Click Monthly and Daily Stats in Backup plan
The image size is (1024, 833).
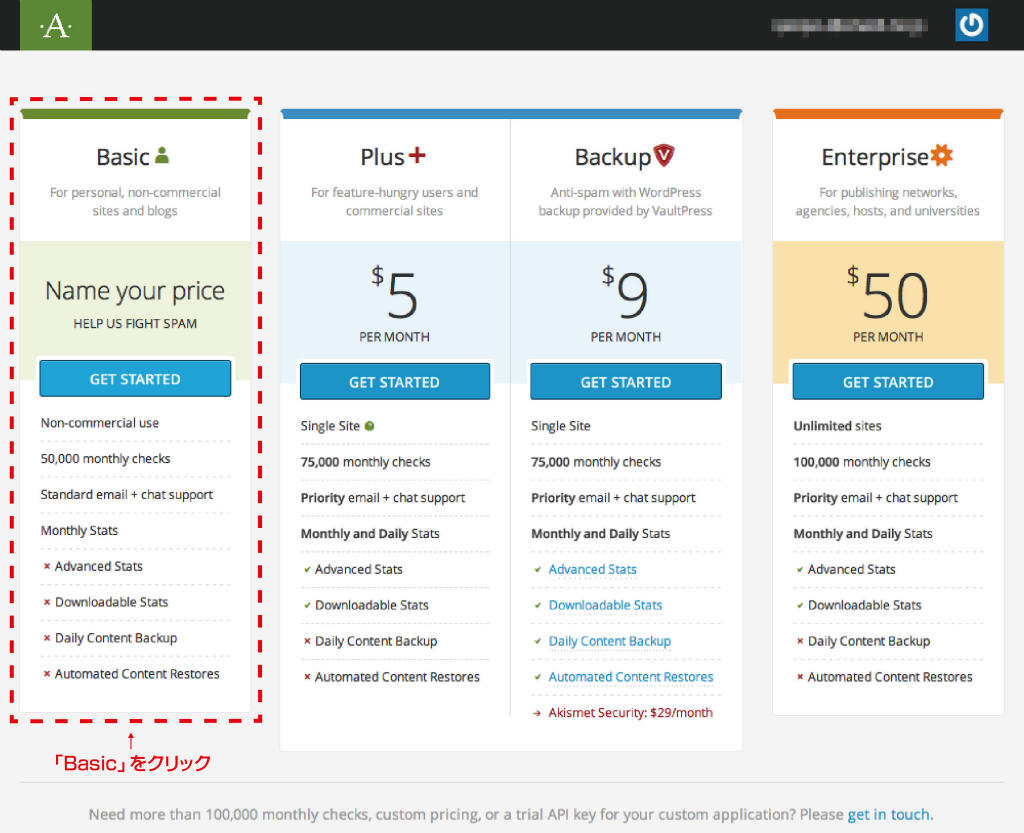[601, 534]
